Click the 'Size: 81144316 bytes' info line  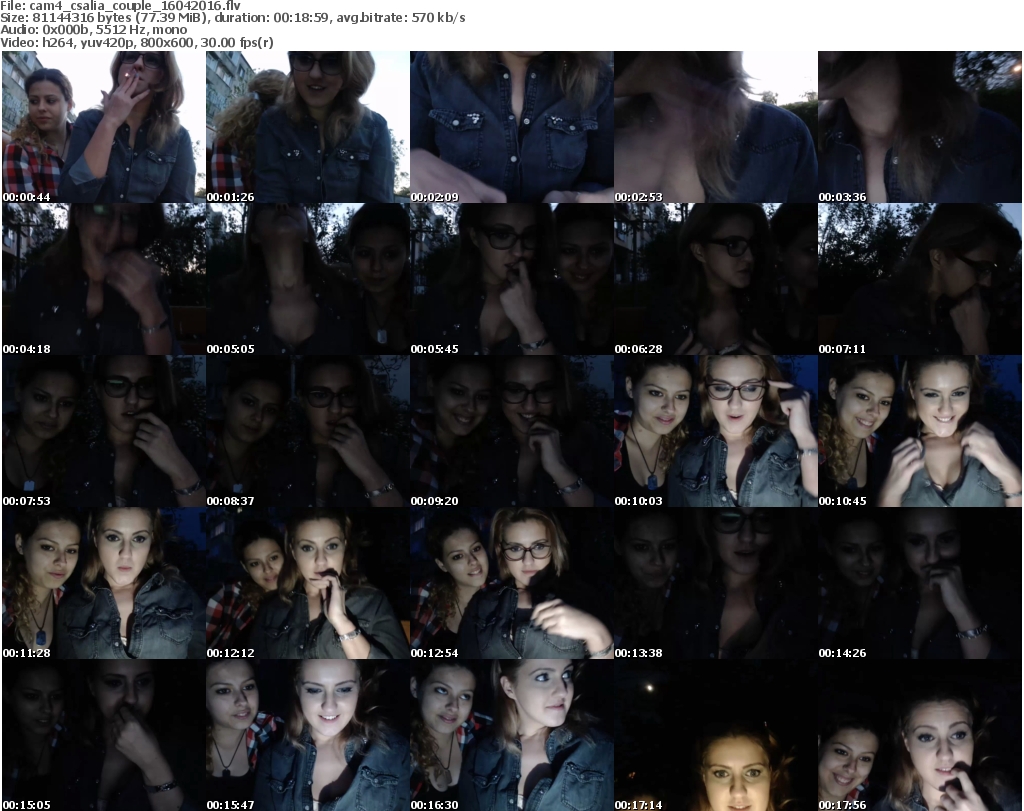tap(233, 18)
